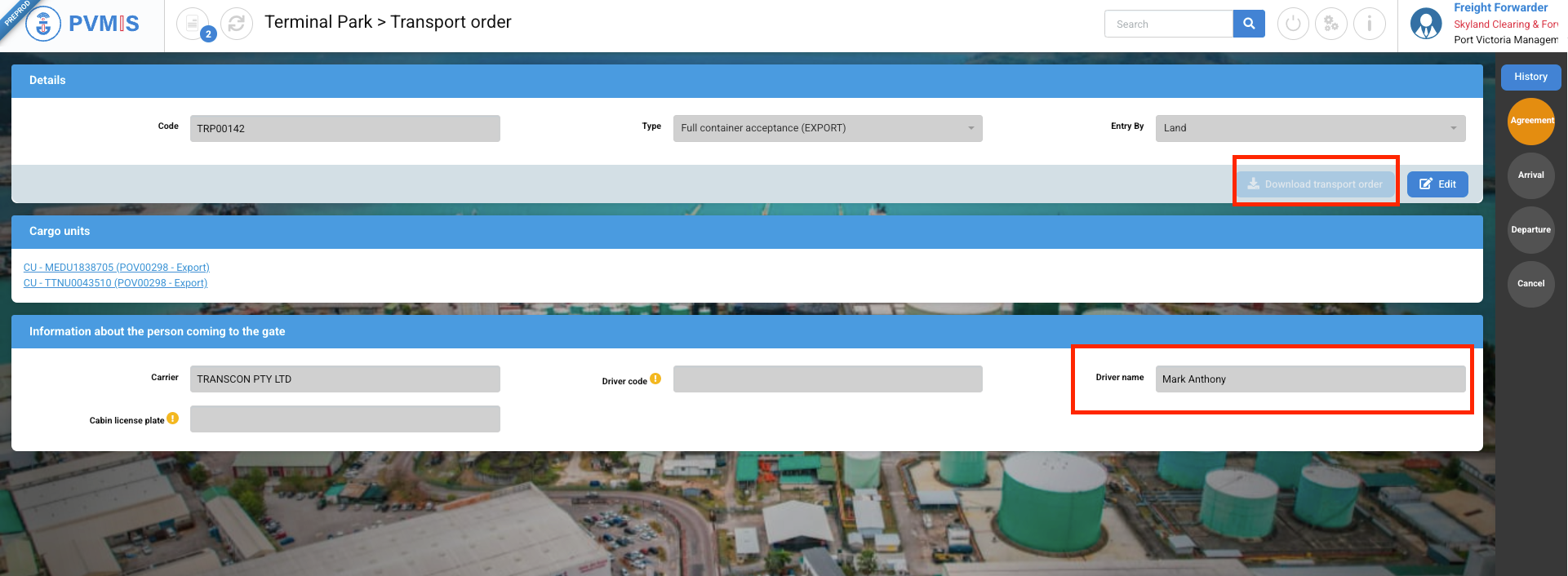The height and width of the screenshot is (576, 1568).
Task: Open the settings gears icon
Action: [1331, 24]
